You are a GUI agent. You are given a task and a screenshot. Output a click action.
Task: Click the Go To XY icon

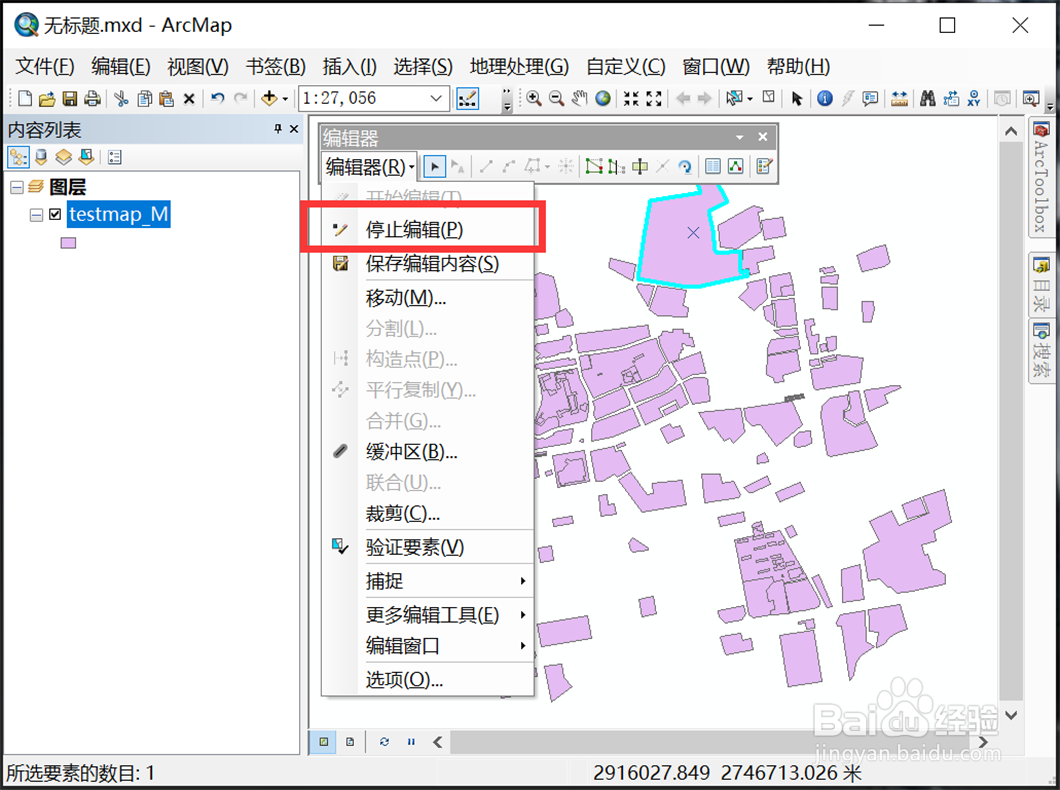pyautogui.click(x=973, y=99)
